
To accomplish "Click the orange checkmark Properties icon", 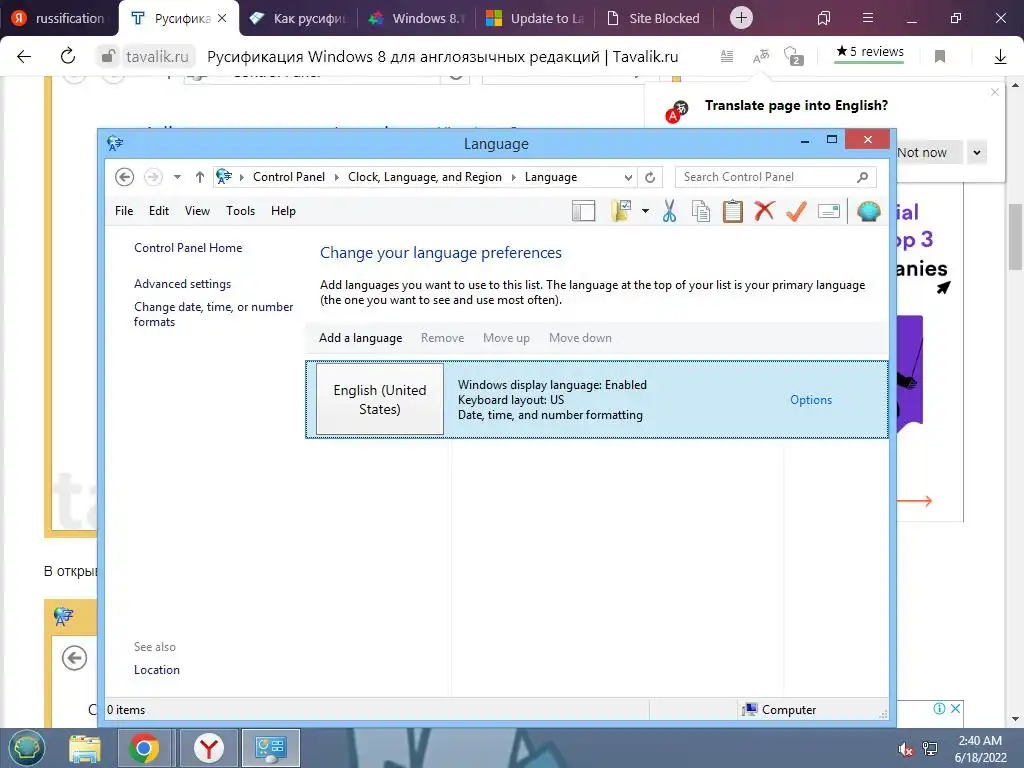I will pos(796,211).
